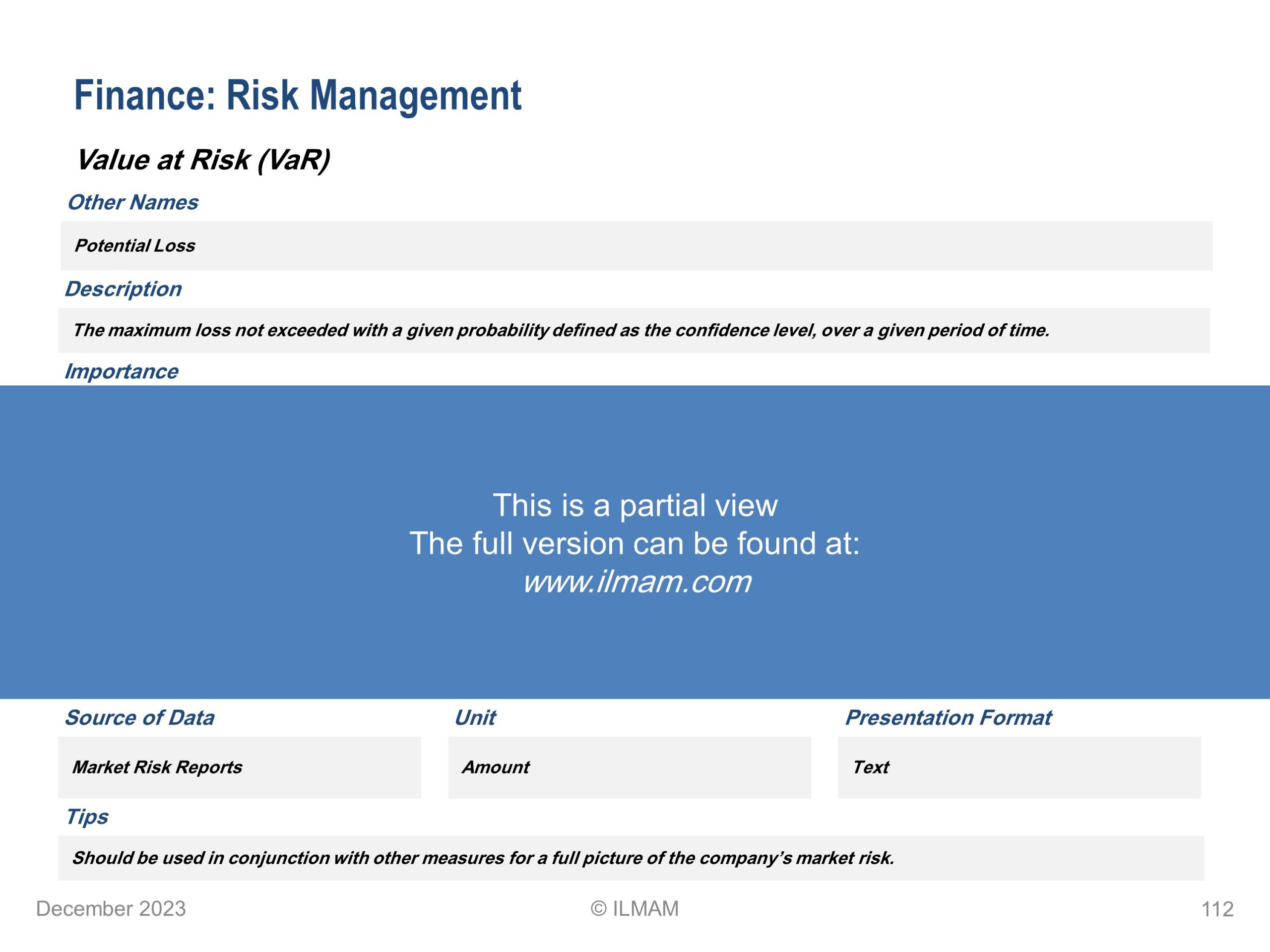Click the page number 112

[x=1217, y=909]
